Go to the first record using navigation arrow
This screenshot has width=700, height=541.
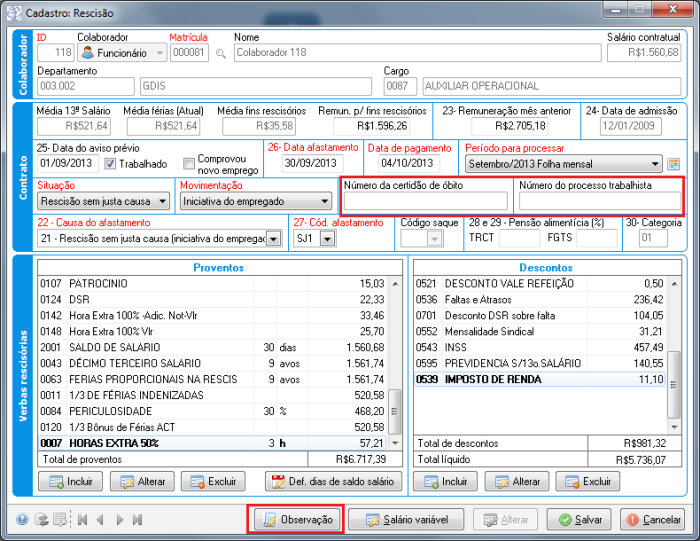click(82, 520)
